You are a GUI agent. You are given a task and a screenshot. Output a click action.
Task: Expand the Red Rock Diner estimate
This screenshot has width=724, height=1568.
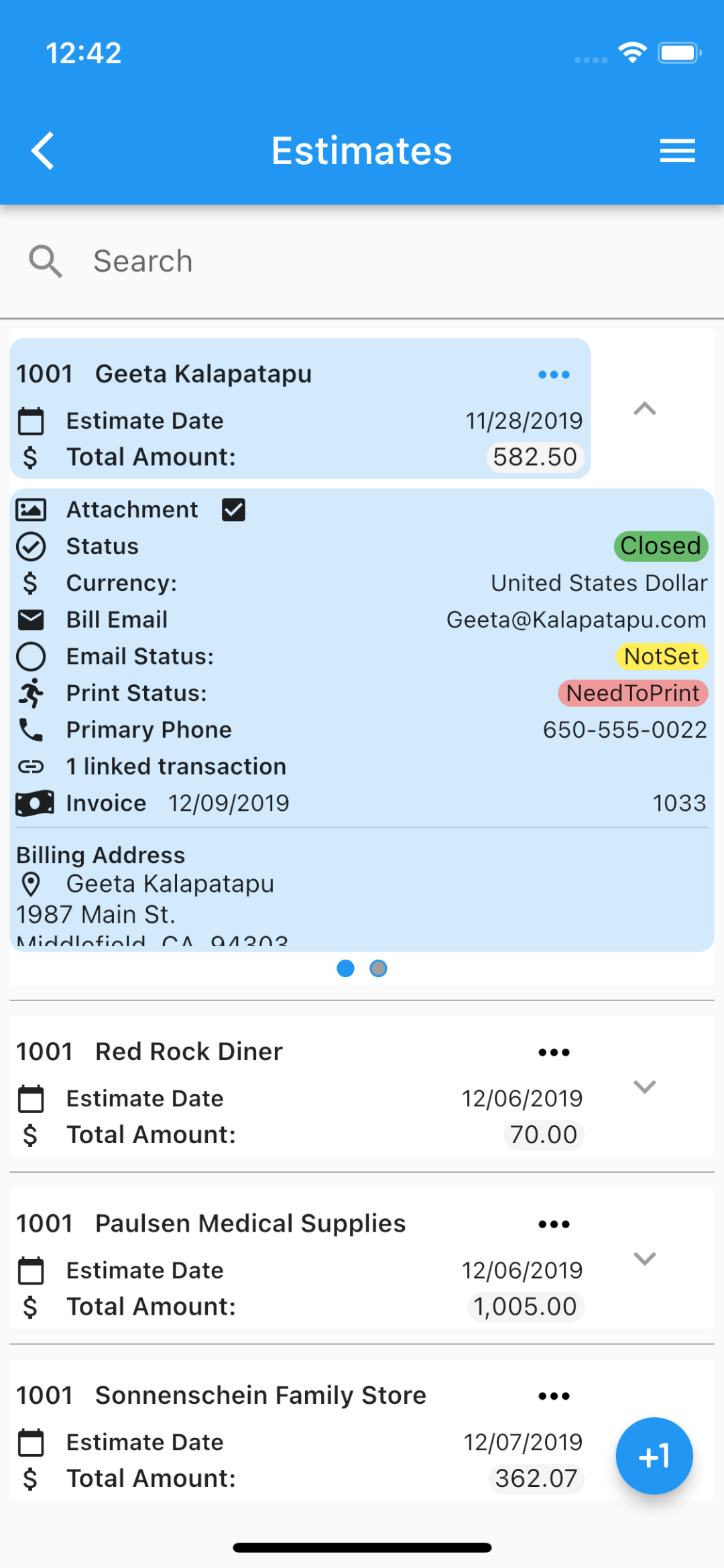point(644,1087)
